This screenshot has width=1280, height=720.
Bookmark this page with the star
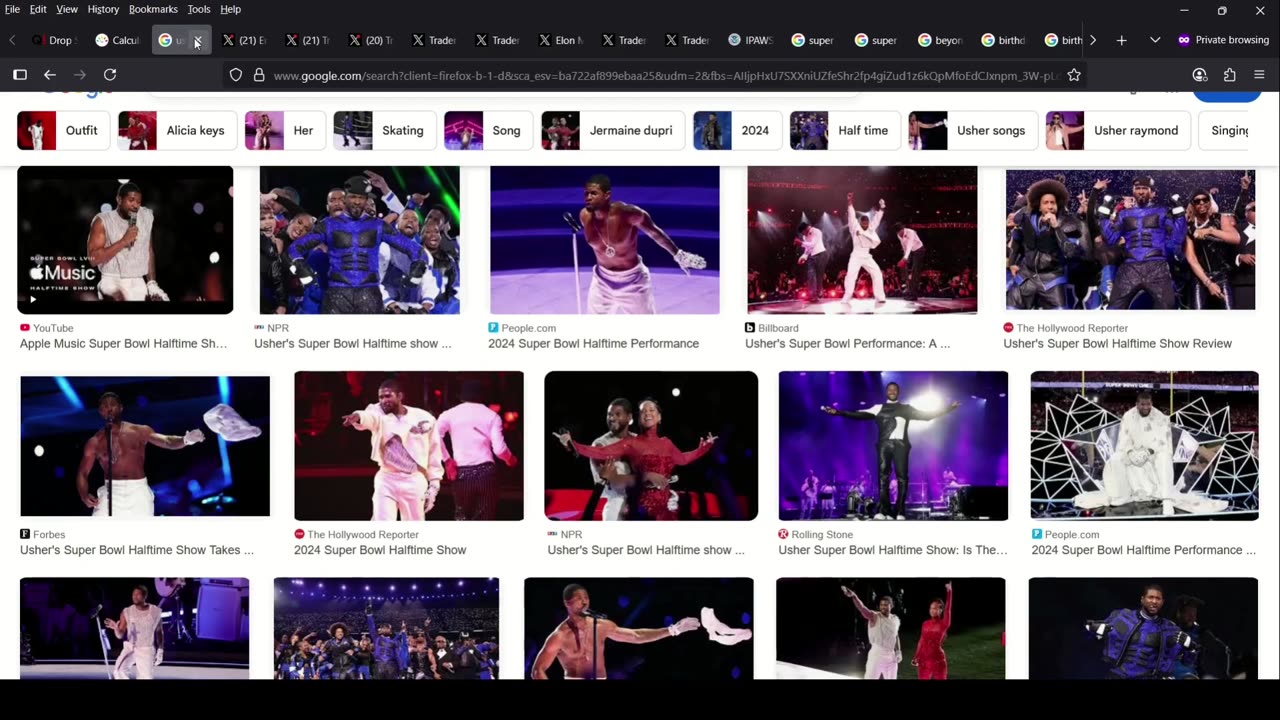click(x=1074, y=75)
